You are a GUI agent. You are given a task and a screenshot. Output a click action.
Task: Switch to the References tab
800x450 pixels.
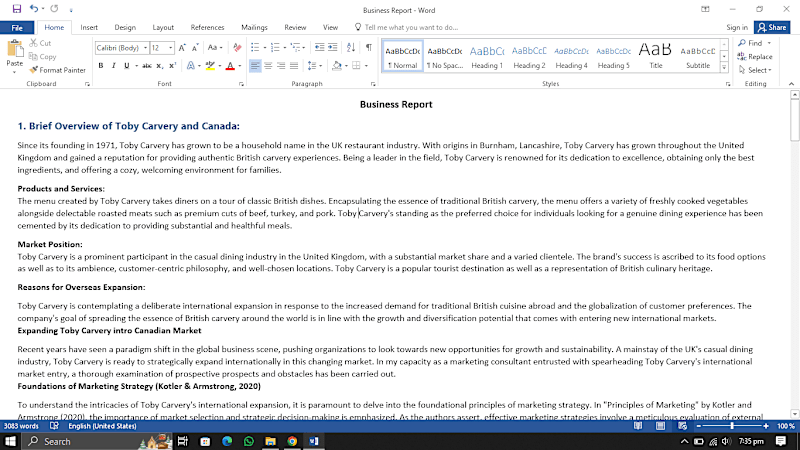tap(207, 28)
